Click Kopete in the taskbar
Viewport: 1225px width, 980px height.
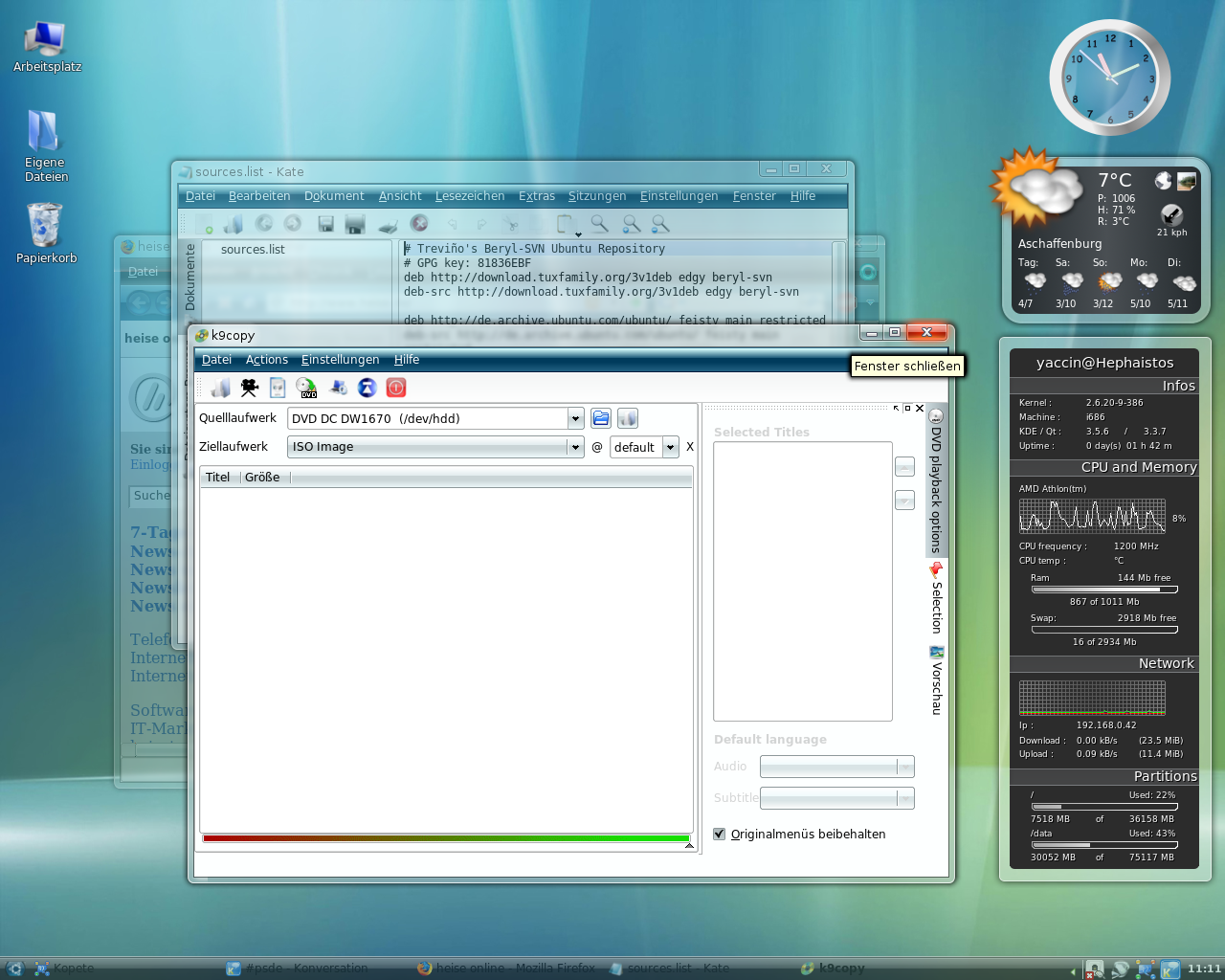[x=65, y=969]
